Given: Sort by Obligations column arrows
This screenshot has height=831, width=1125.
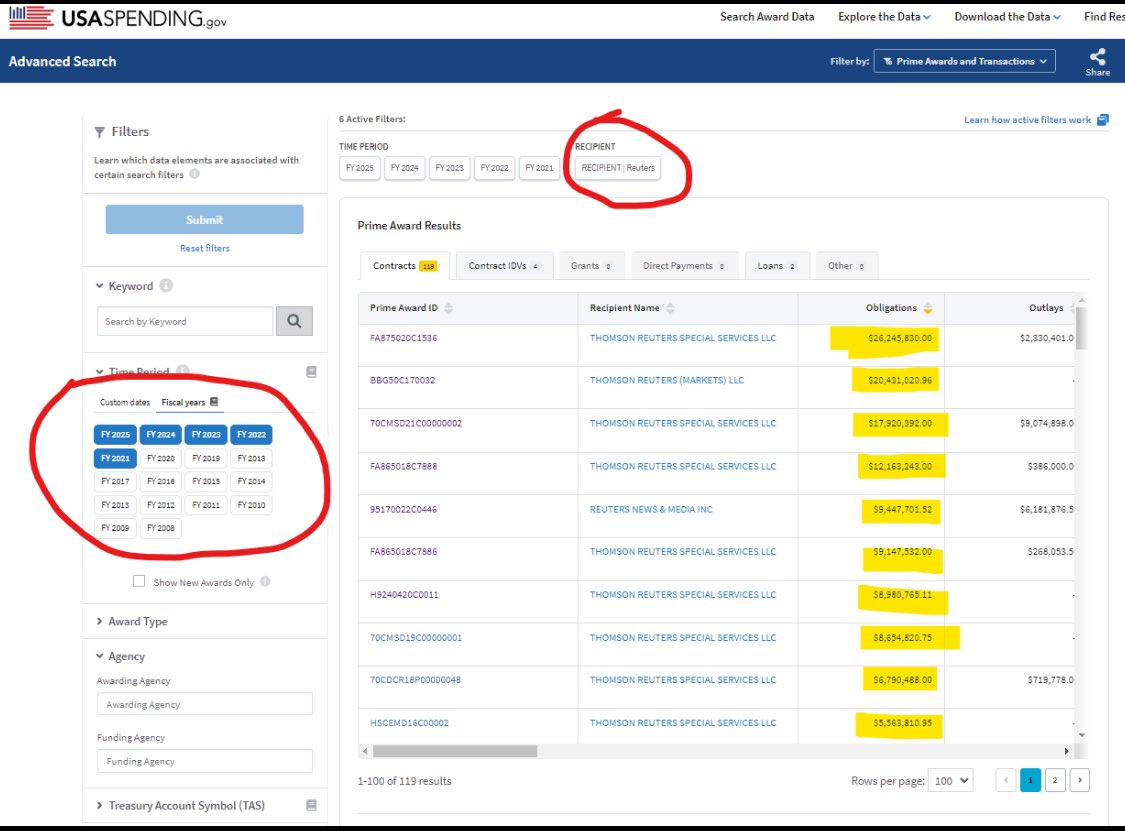Looking at the screenshot, I should pos(928,308).
